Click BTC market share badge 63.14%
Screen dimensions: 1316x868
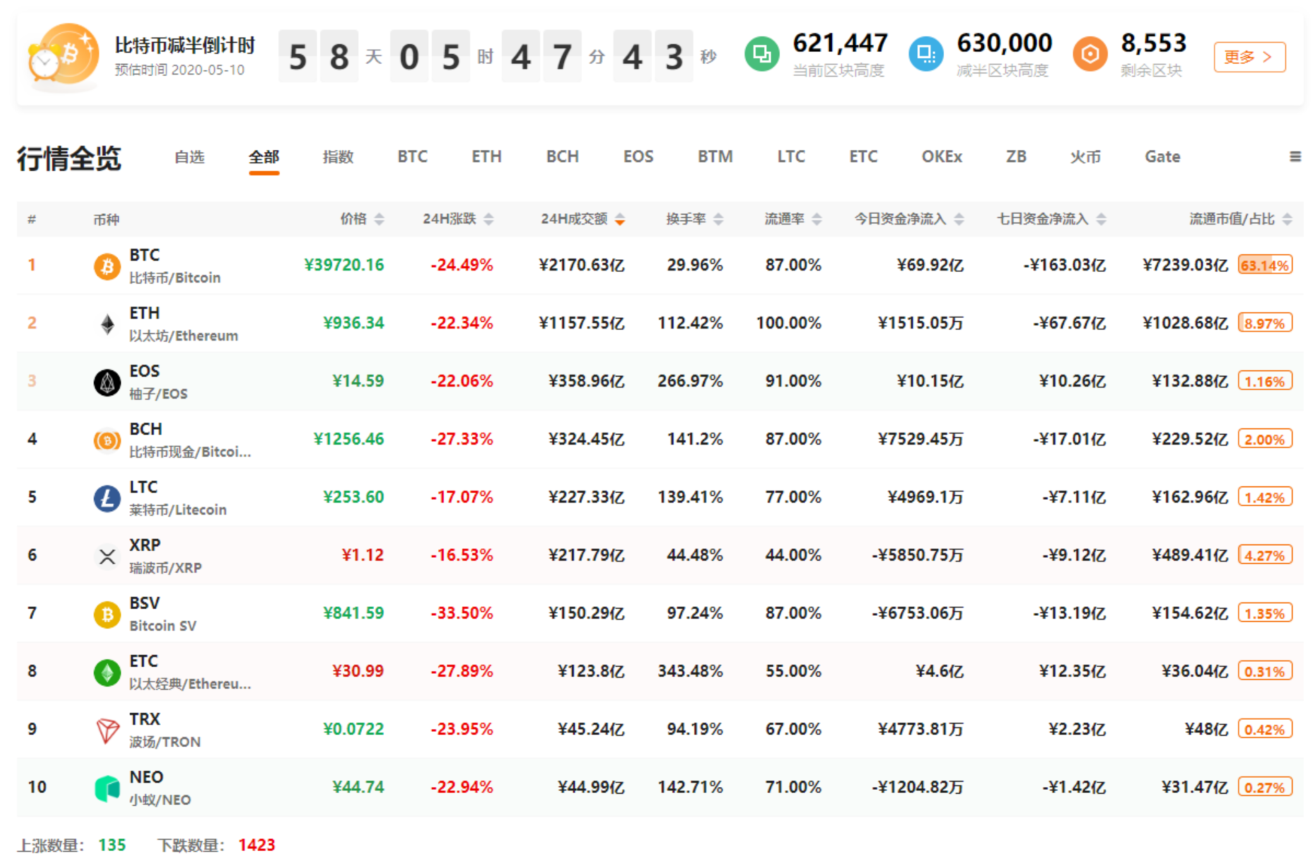(1265, 265)
